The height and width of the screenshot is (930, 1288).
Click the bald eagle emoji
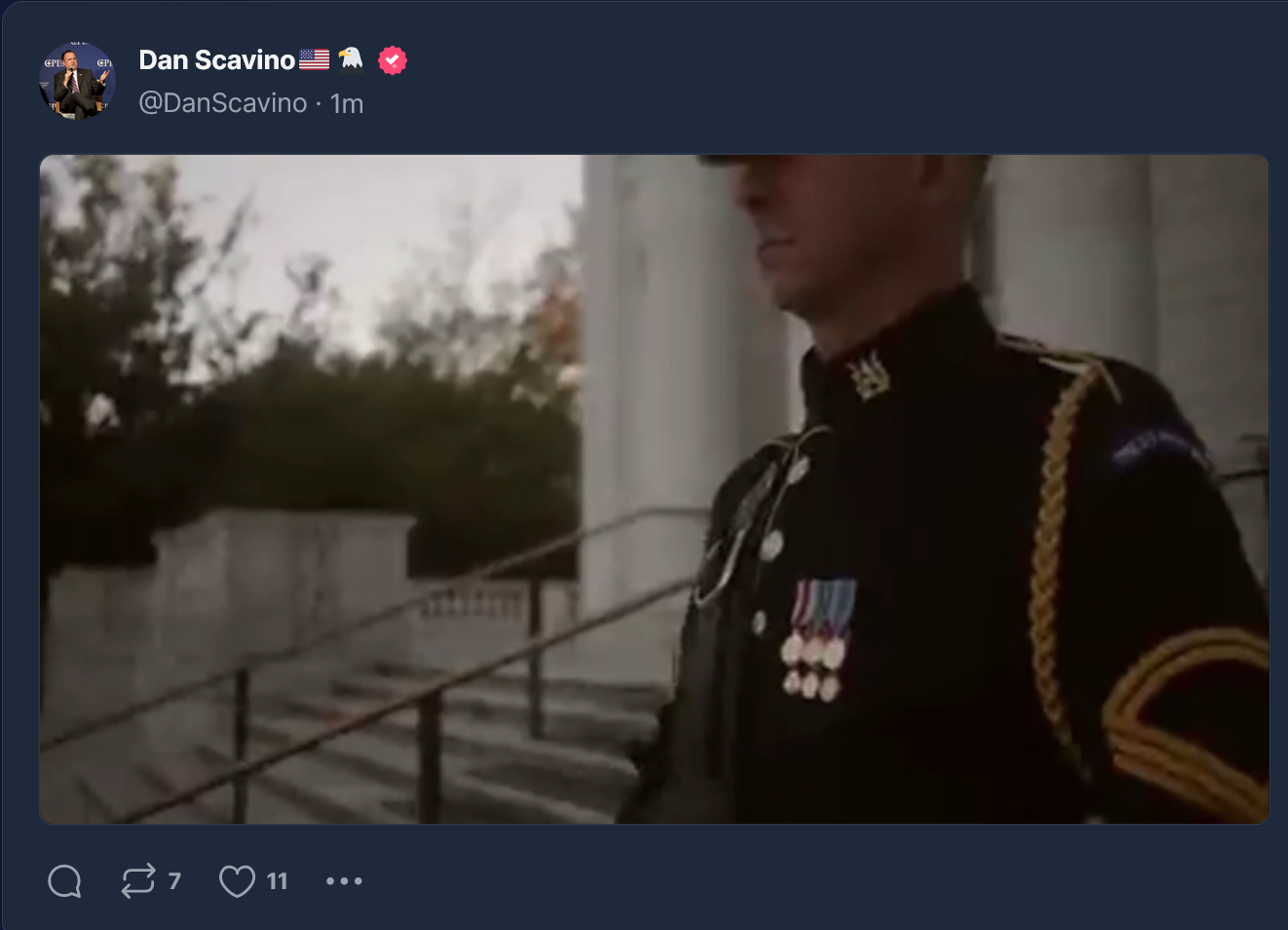point(351,60)
